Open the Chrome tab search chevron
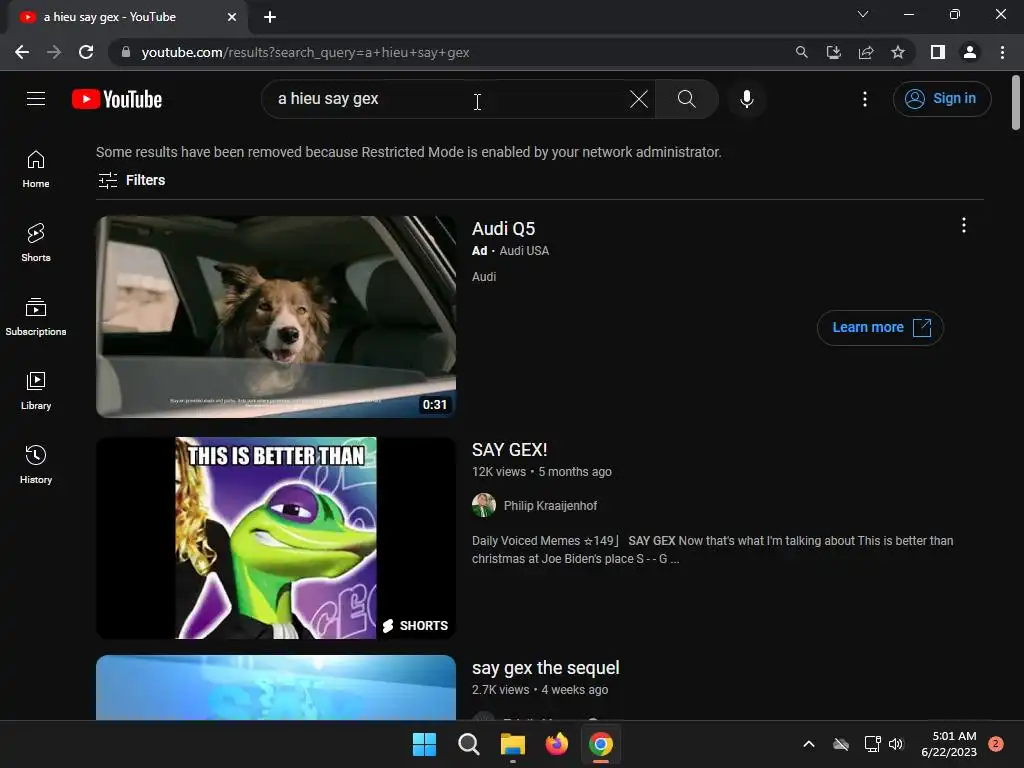This screenshot has width=1024, height=768. click(863, 14)
